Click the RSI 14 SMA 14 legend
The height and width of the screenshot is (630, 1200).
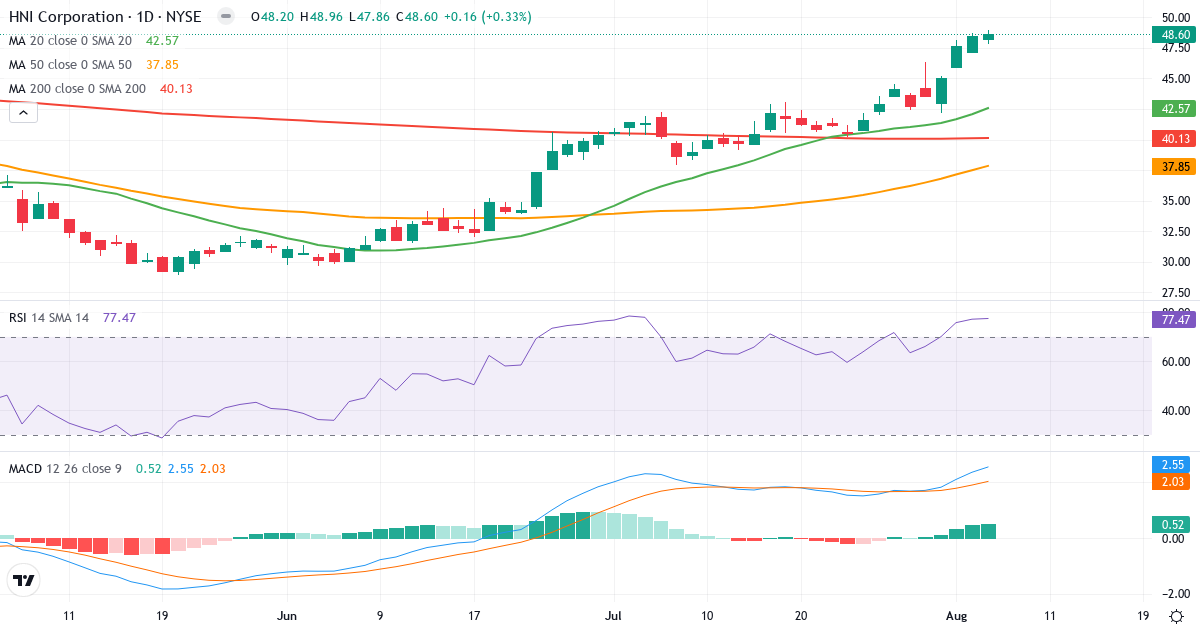(49, 318)
